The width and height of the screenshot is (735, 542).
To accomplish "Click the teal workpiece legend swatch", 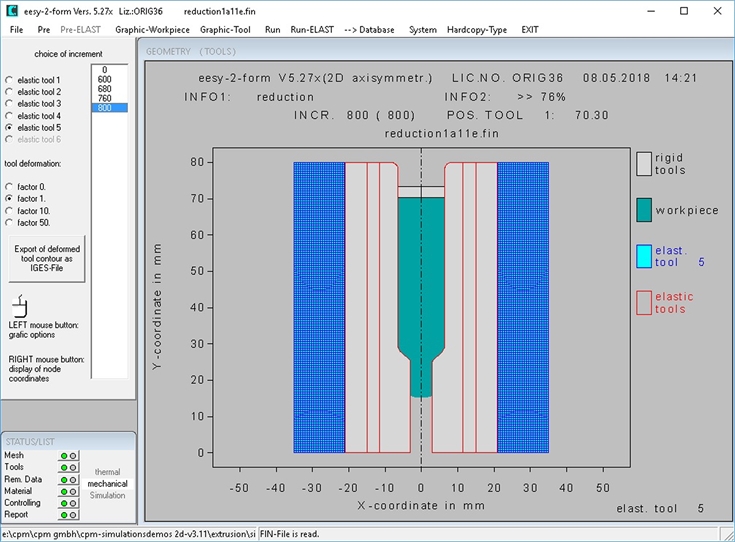I will pos(644,210).
